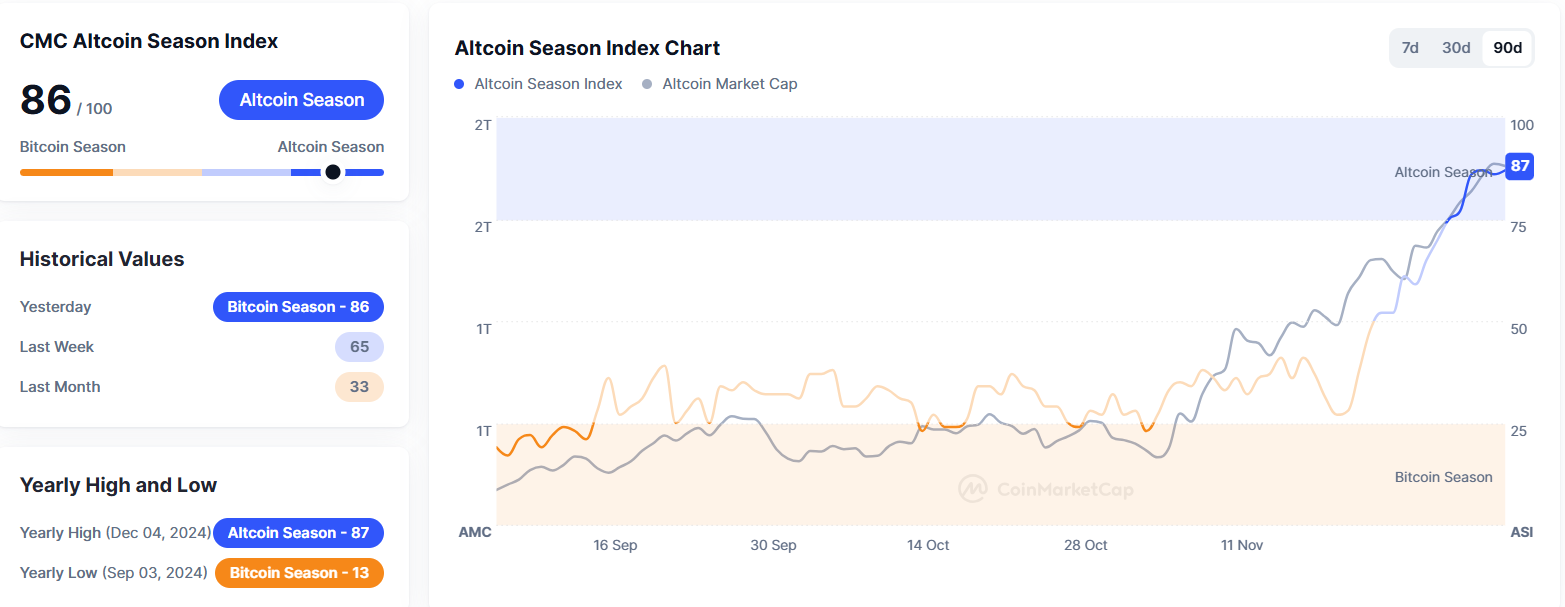This screenshot has width=1565, height=607.
Task: Click the CoinMarketCap watermark logo in chart
Action: 1046,489
